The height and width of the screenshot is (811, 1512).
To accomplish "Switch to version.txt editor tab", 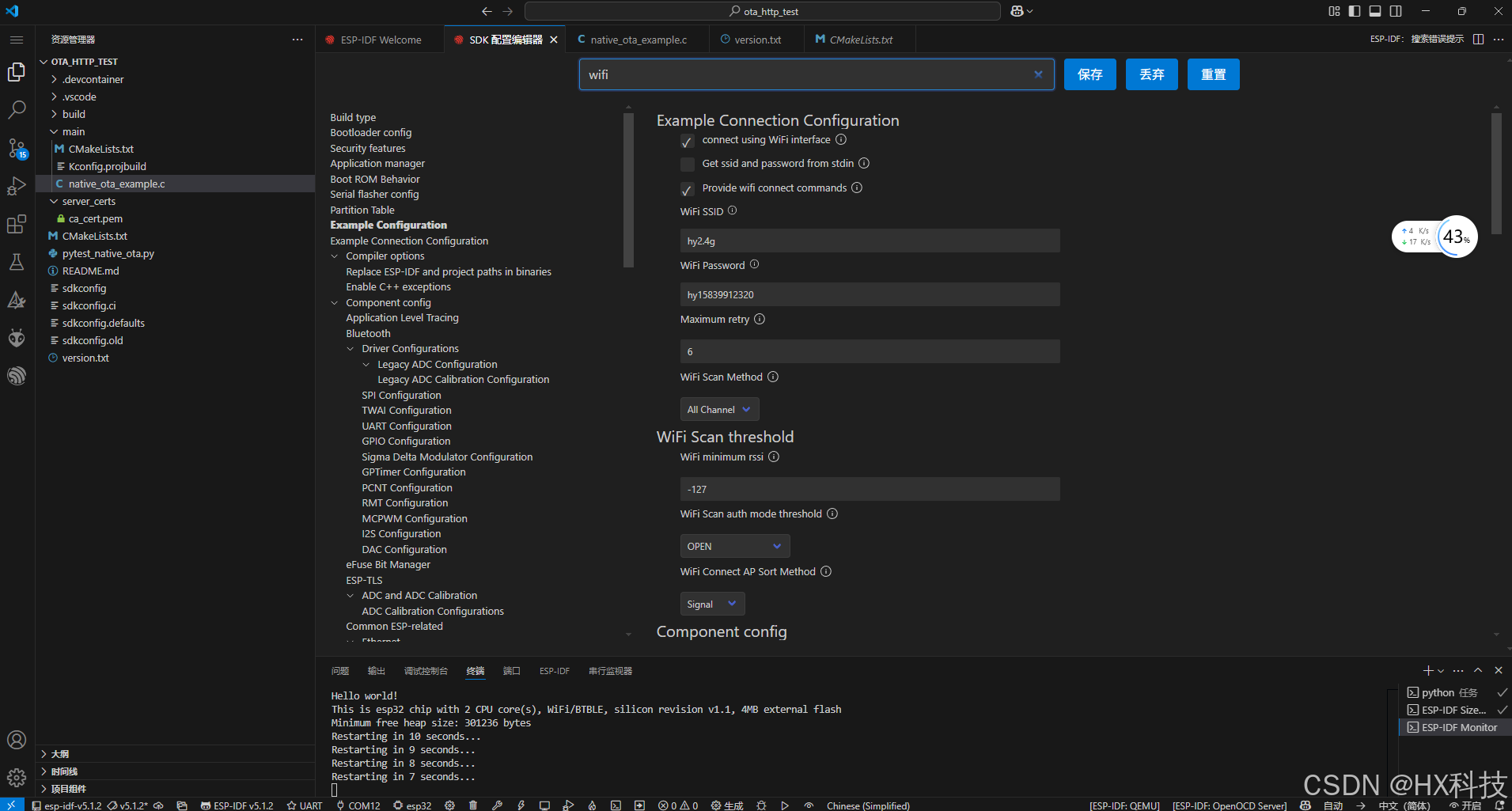I will 757,40.
